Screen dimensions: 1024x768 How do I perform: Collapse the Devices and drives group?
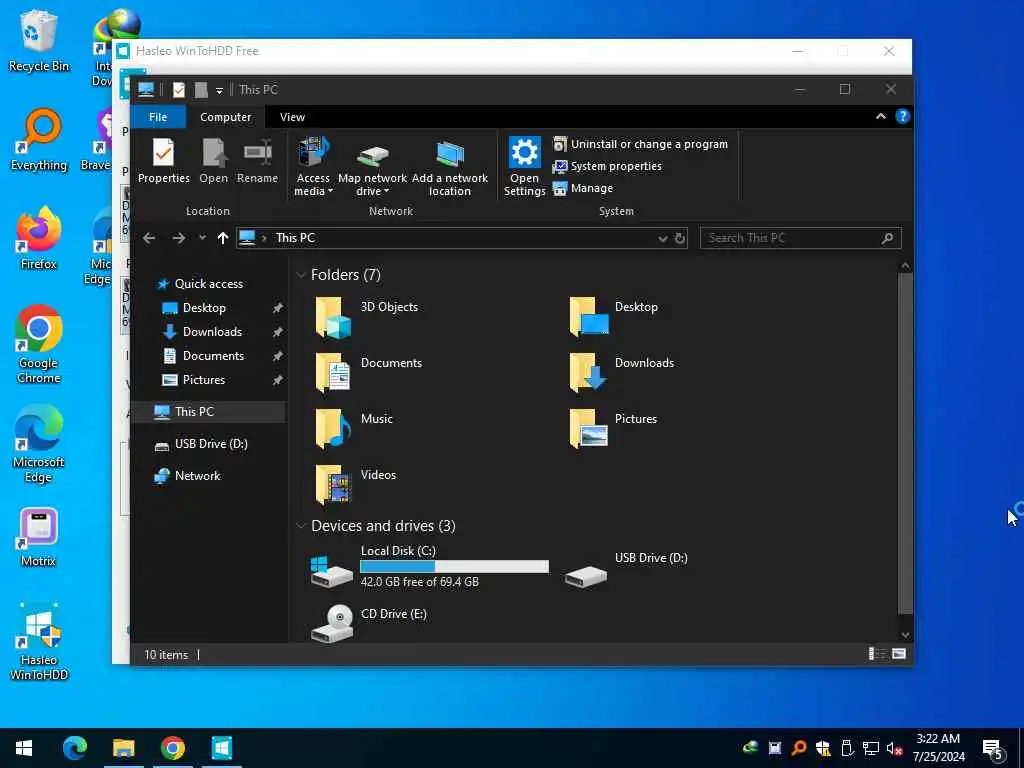[x=301, y=526]
